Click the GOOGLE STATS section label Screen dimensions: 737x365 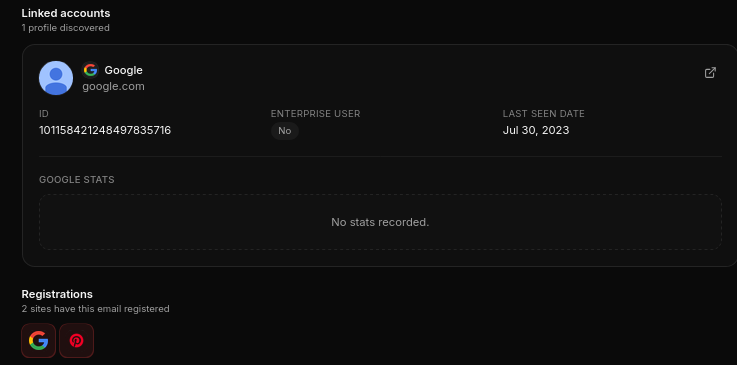(77, 180)
